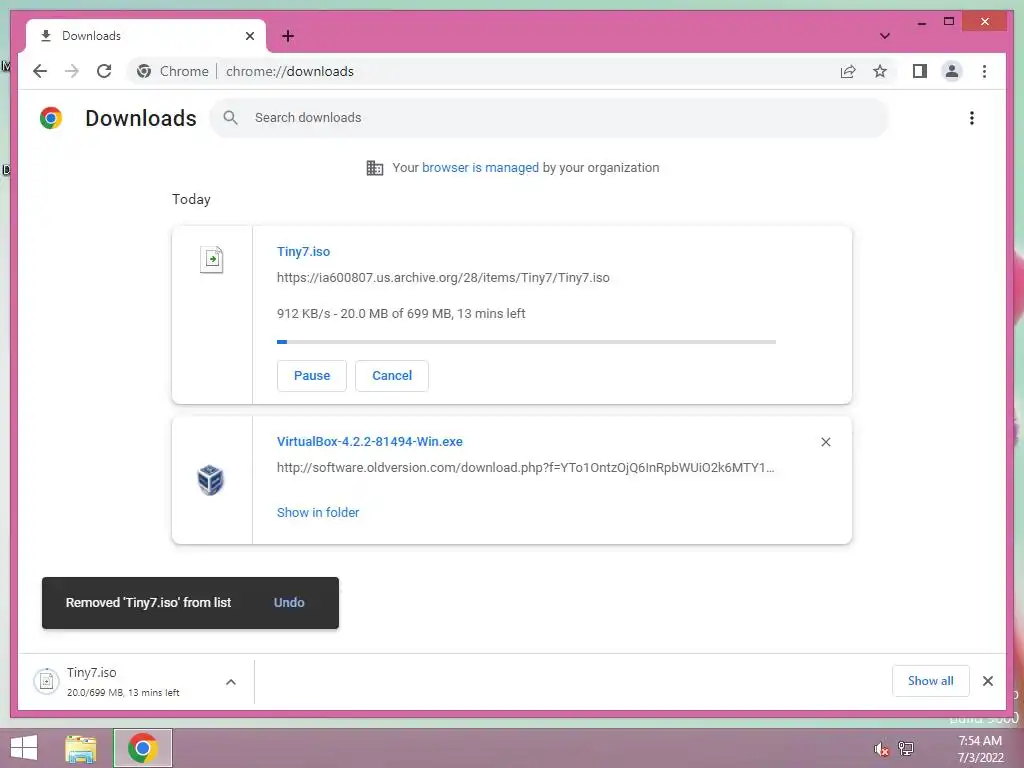Click the Chrome logo beside Downloads heading
The width and height of the screenshot is (1024, 768).
tap(51, 118)
